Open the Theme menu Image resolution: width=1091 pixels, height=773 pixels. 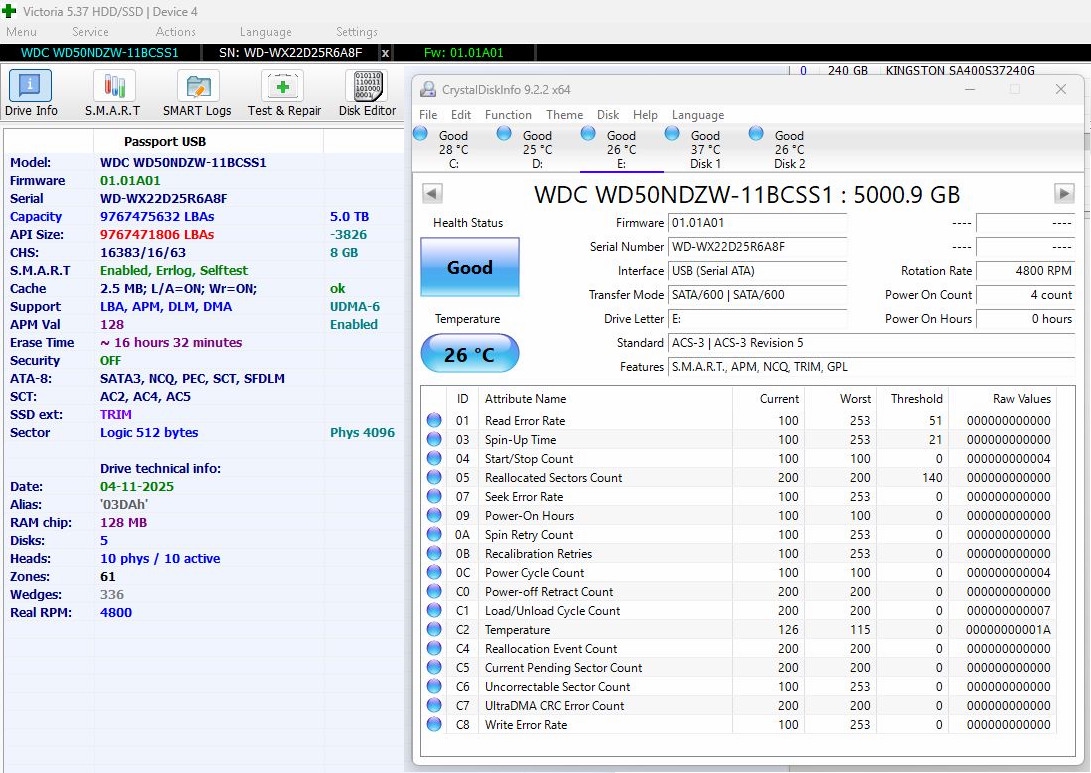tap(564, 115)
